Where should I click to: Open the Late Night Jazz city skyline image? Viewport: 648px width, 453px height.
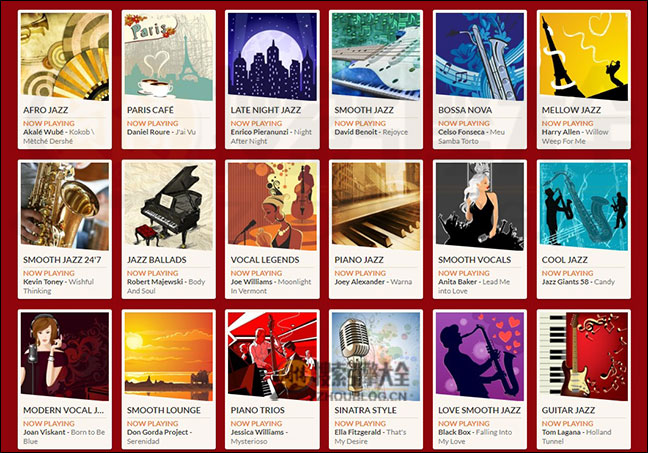[x=272, y=57]
